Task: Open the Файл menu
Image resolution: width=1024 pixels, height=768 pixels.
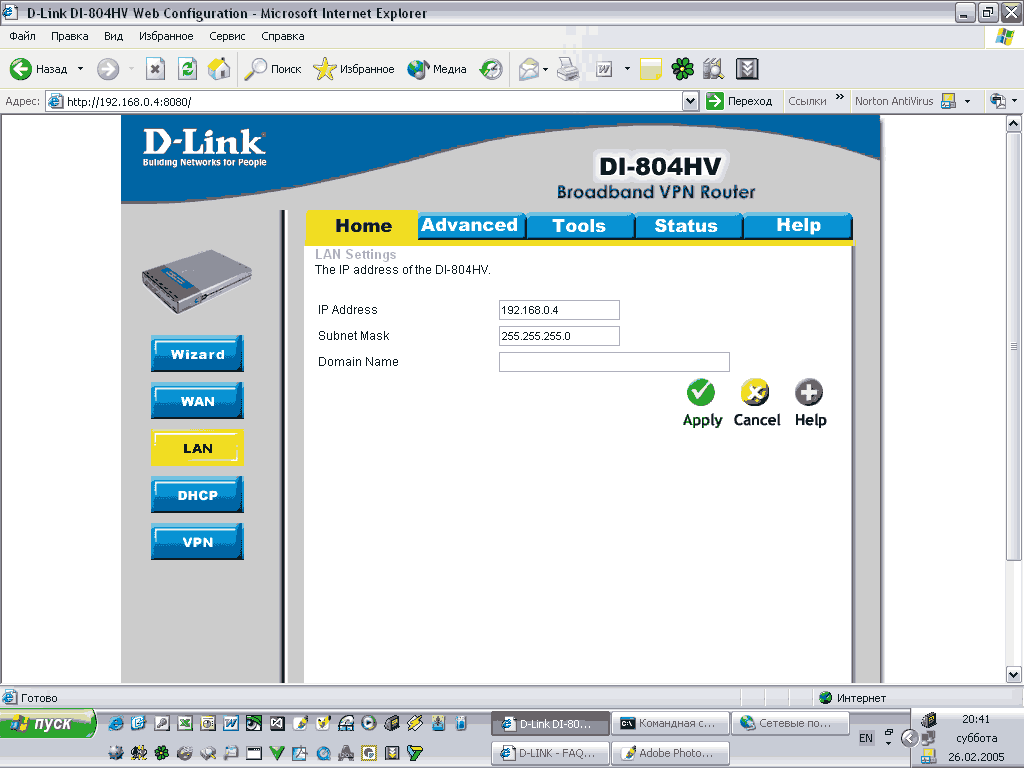Action: coord(22,36)
